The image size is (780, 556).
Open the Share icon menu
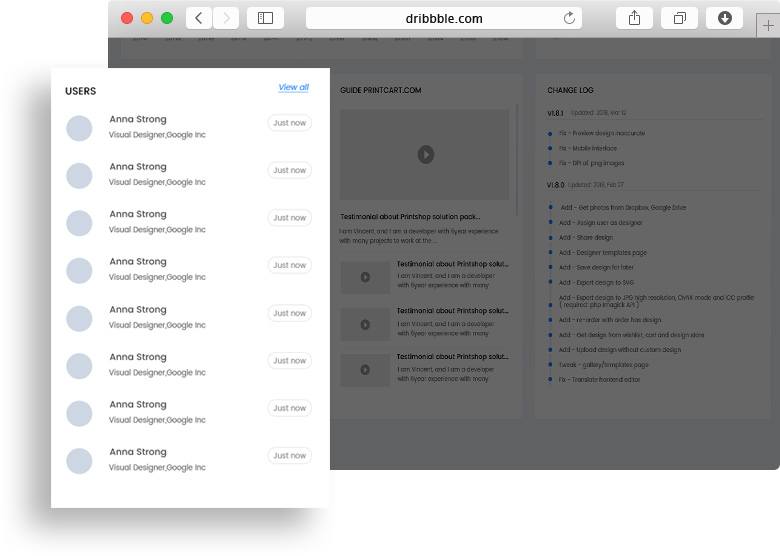pos(634,18)
